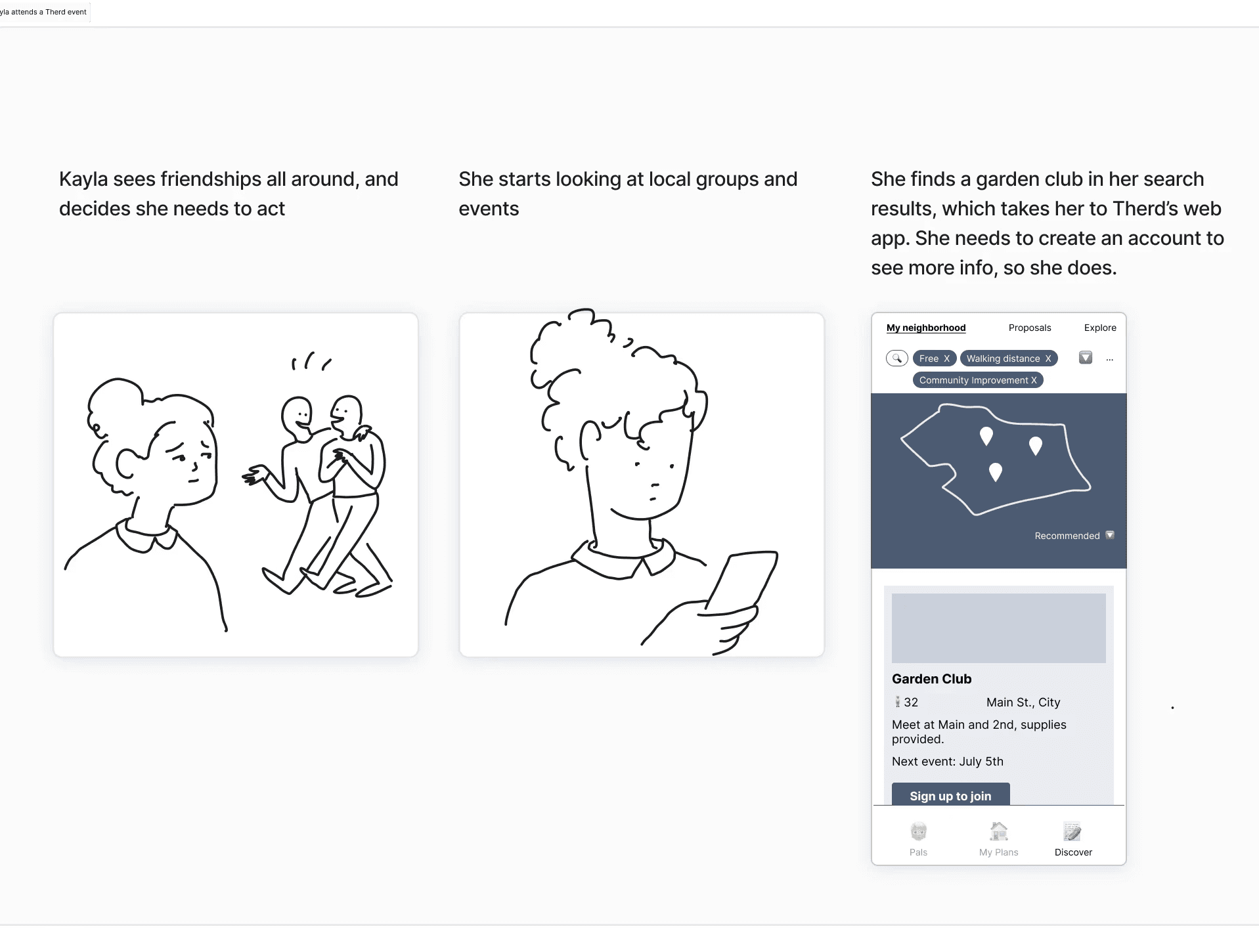
Task: Remove the Walking distance filter chip
Action: (1048, 358)
